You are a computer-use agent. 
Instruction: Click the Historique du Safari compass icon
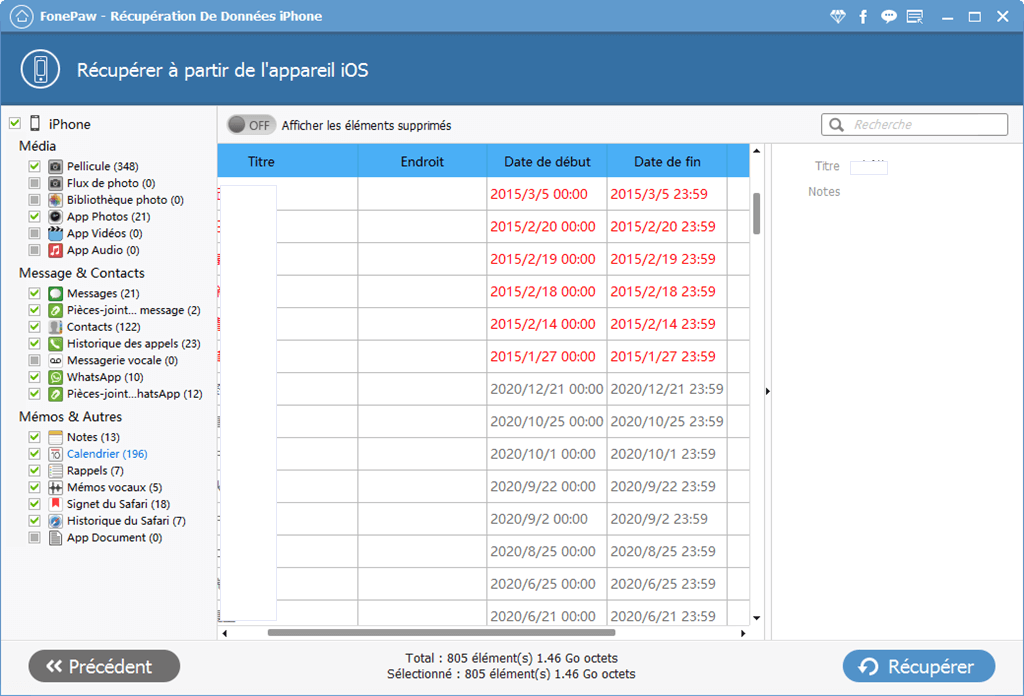coord(56,521)
